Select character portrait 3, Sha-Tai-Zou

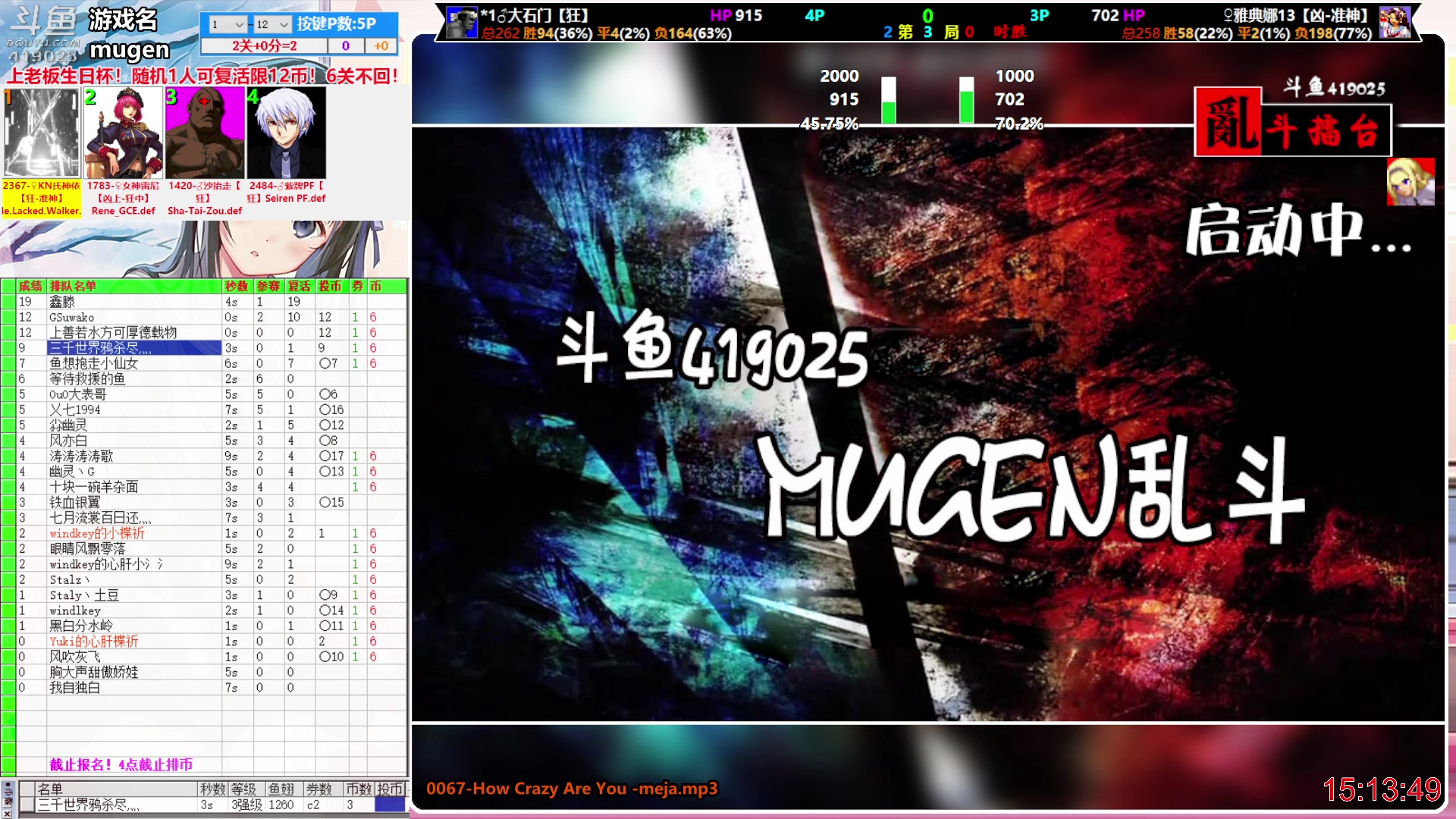(x=205, y=133)
